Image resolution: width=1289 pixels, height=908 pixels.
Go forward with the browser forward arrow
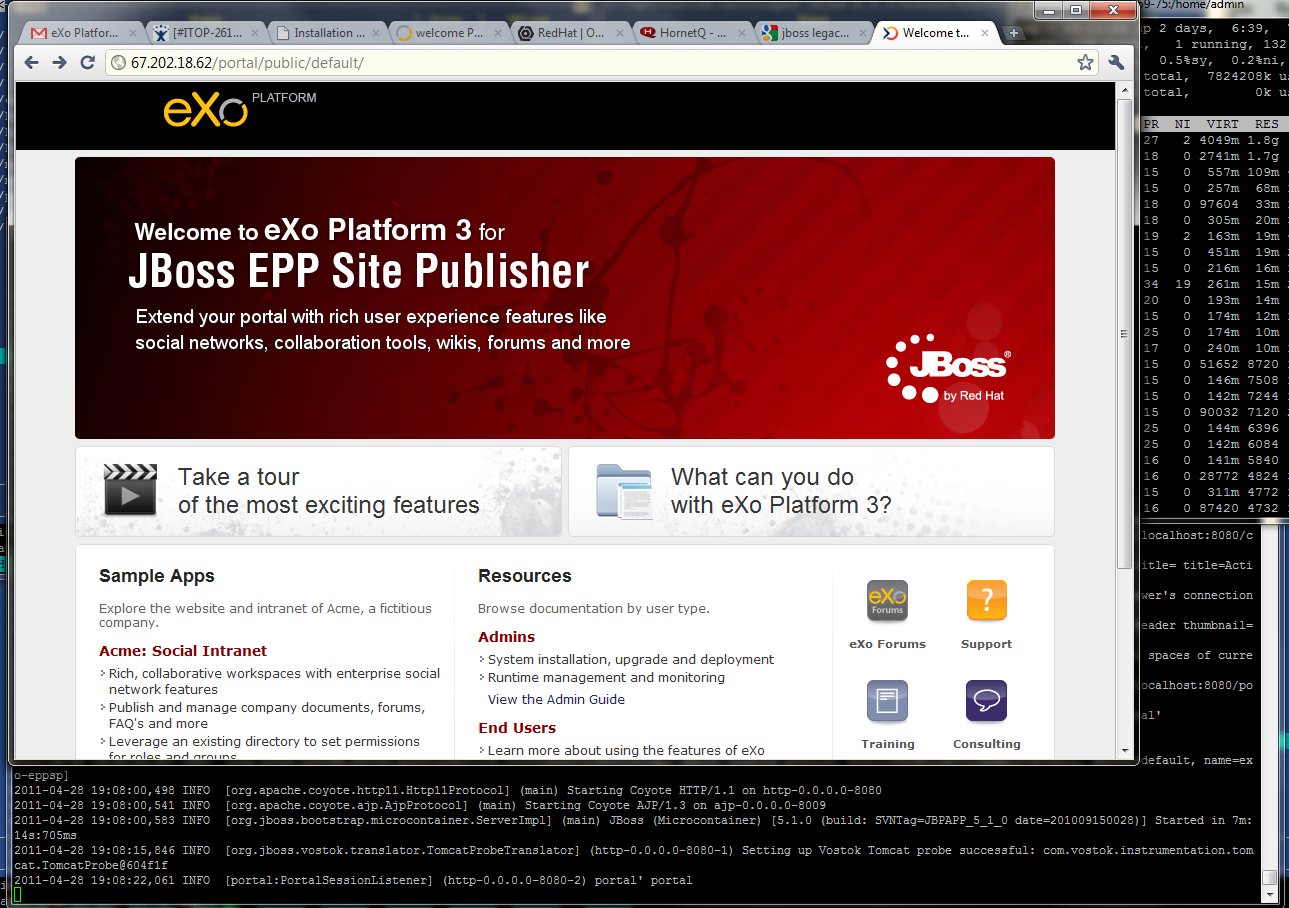click(59, 62)
